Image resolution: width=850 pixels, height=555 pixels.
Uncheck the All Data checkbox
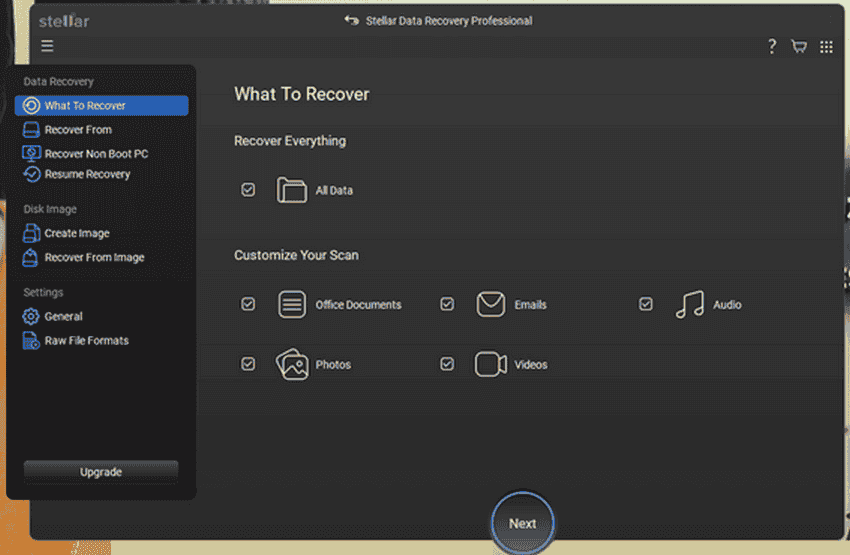tap(248, 190)
